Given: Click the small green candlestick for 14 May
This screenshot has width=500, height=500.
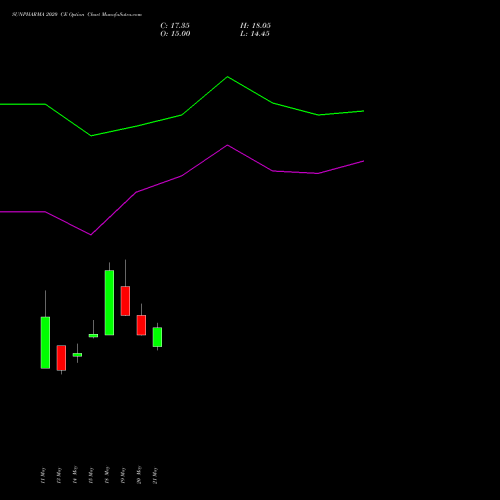Looking at the screenshot, I should click(x=77, y=355).
